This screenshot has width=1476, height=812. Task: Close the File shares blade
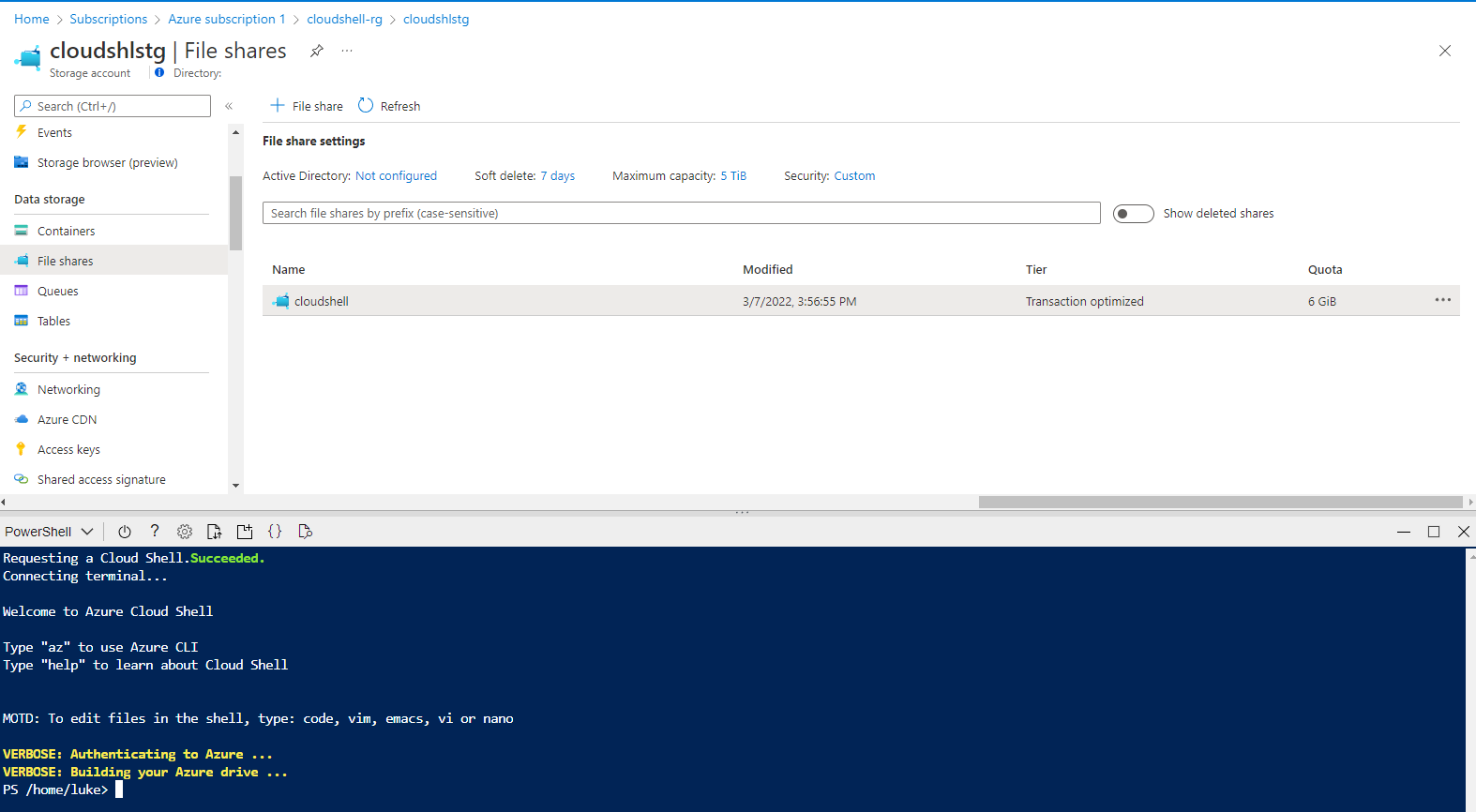pyautogui.click(x=1445, y=51)
